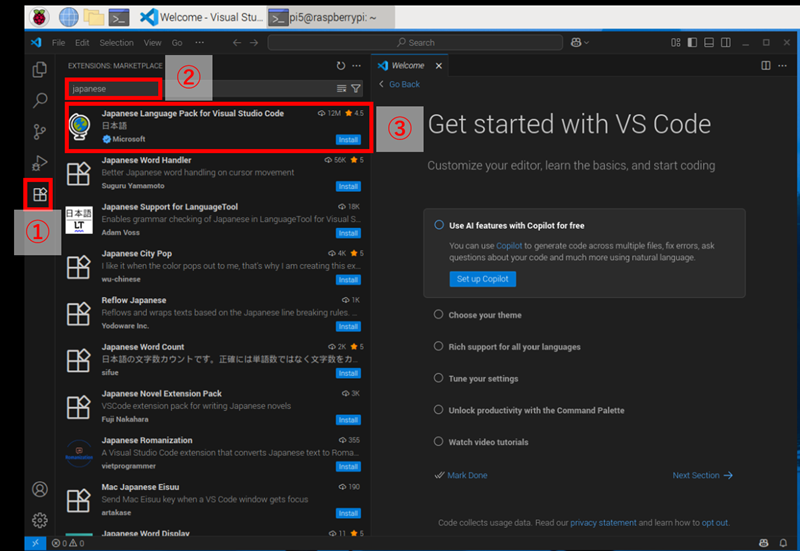
Task: Open Copilot status in status bar
Action: pos(764,543)
